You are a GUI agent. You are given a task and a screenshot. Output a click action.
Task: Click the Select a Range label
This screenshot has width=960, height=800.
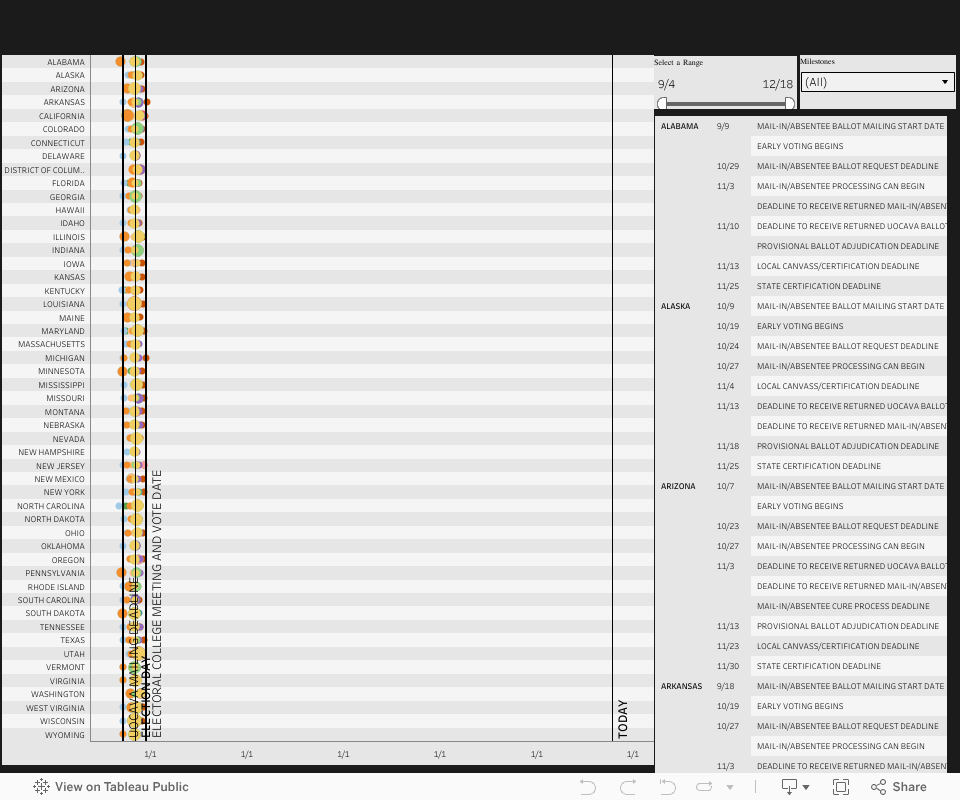(678, 62)
